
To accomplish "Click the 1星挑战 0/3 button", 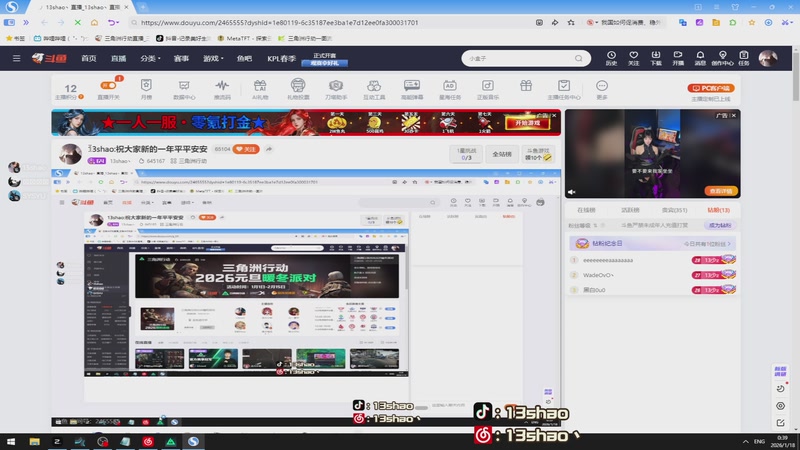I will coord(466,154).
